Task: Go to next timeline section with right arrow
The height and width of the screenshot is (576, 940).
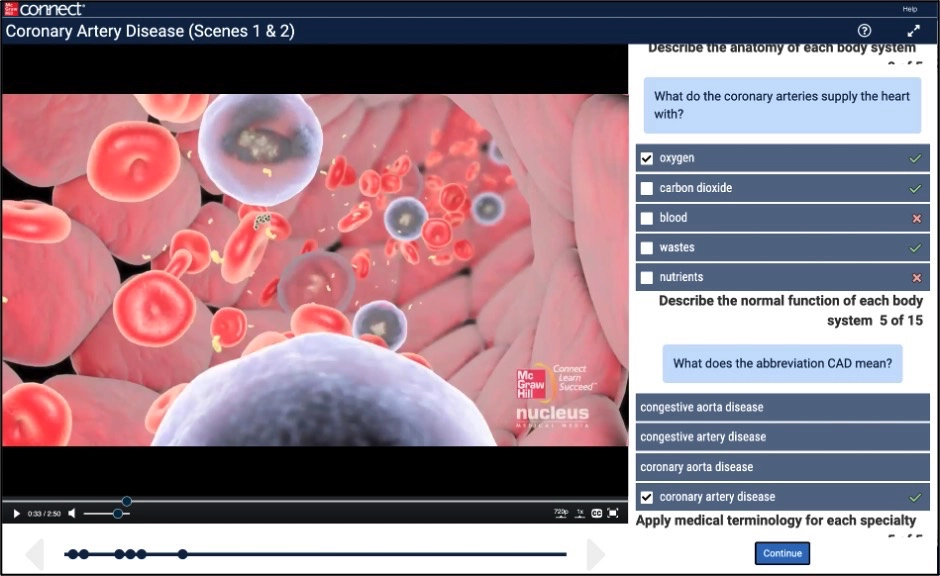Action: click(595, 554)
